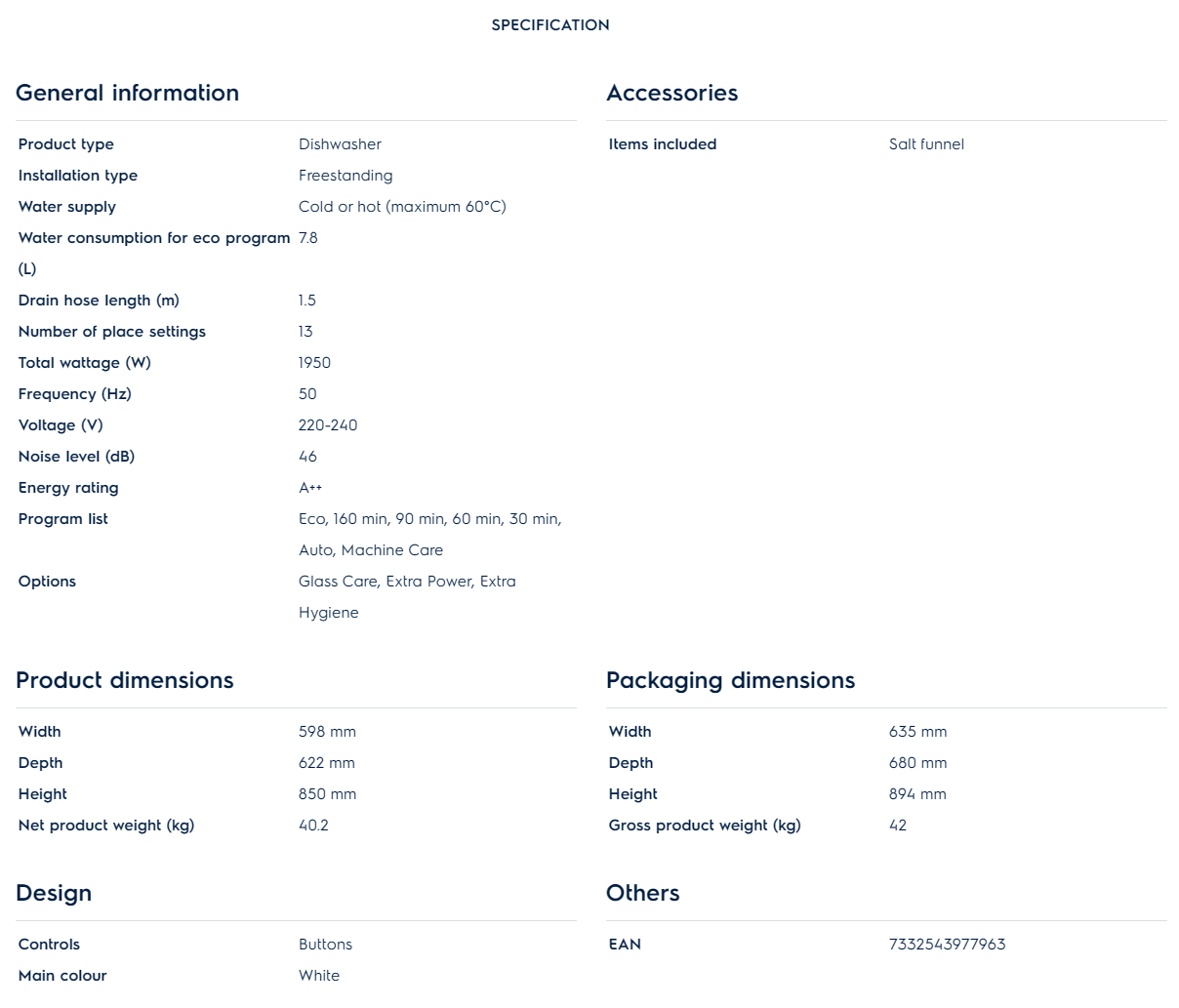Click the EAN number 7332543977963
This screenshot has height=1008, width=1179.
coord(947,945)
